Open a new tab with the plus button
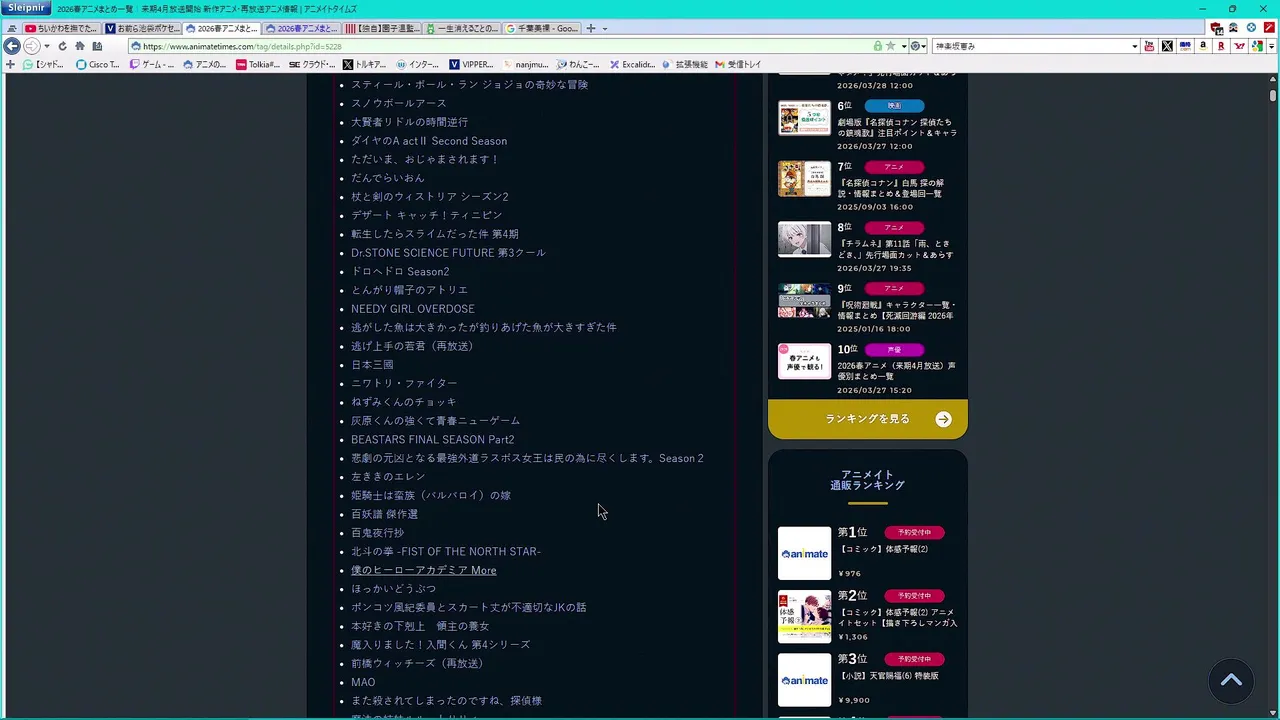Image resolution: width=1280 pixels, height=720 pixels. (591, 28)
